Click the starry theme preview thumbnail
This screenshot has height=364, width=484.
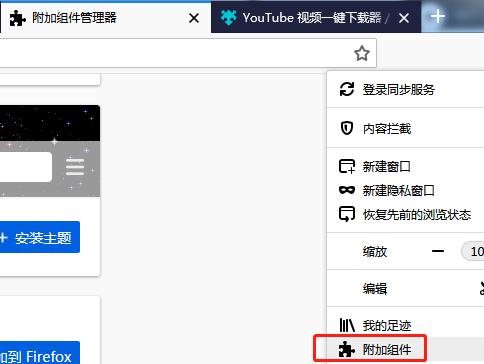click(x=50, y=151)
